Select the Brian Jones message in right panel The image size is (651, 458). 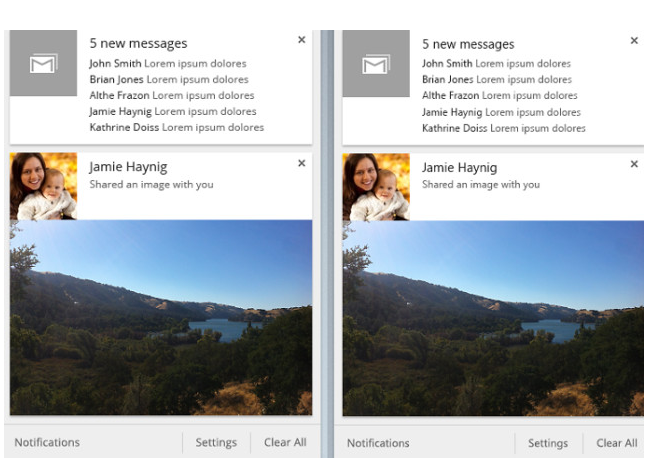click(x=497, y=79)
